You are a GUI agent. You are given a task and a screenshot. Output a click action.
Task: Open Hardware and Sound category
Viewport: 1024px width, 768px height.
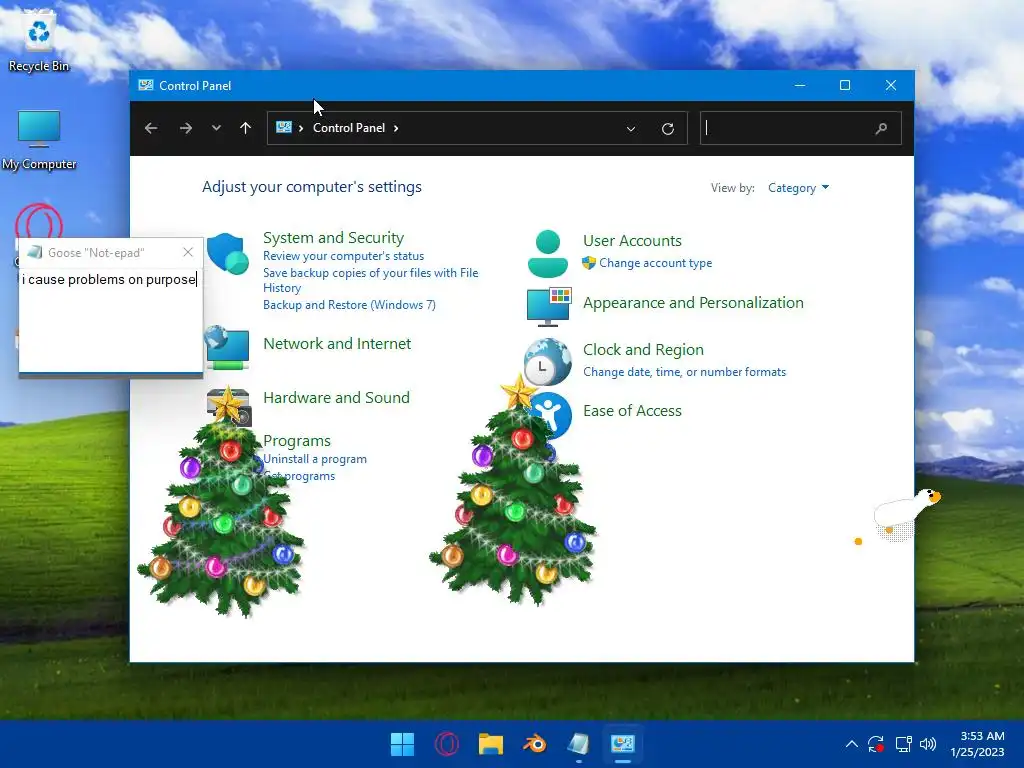pyautogui.click(x=336, y=398)
